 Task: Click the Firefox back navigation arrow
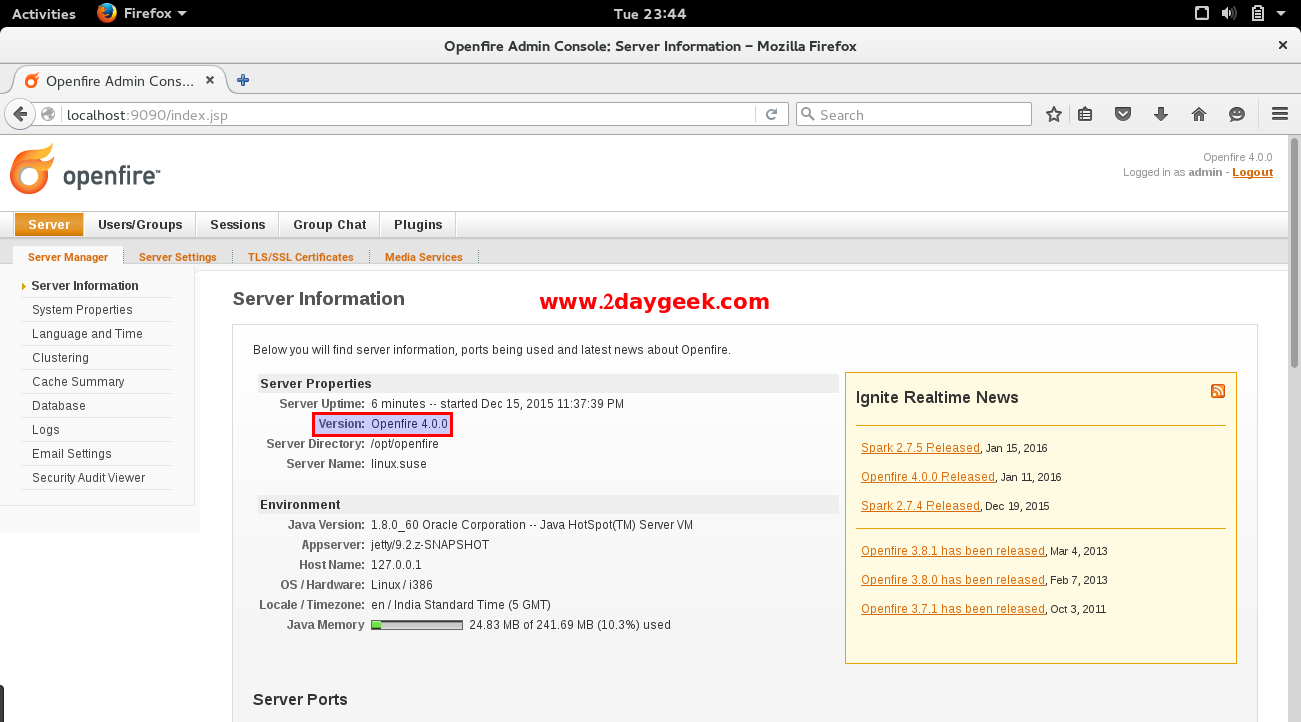pos(20,114)
